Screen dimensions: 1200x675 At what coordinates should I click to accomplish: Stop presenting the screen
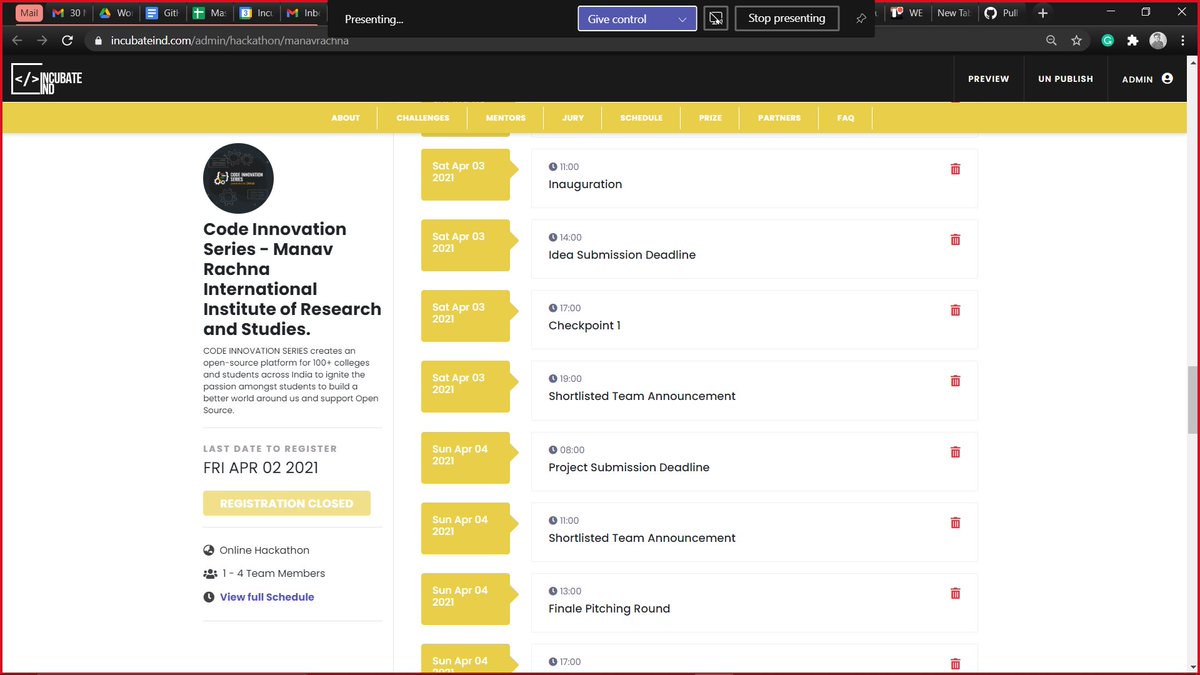point(787,19)
